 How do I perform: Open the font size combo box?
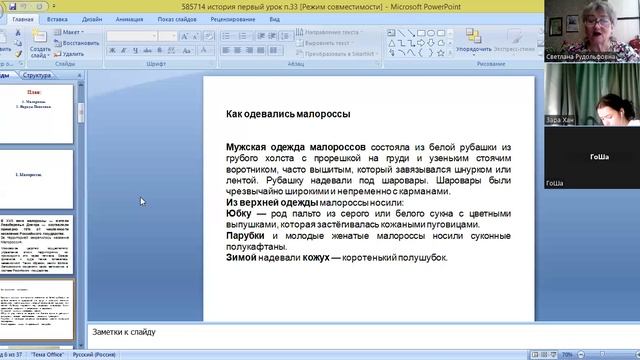point(168,36)
